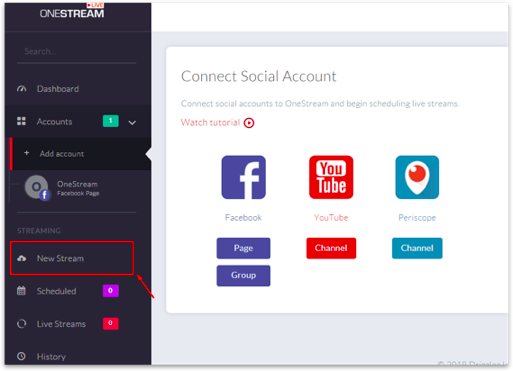This screenshot has height=371, width=513.
Task: Click the red Live Streams count badge
Action: tap(111, 323)
